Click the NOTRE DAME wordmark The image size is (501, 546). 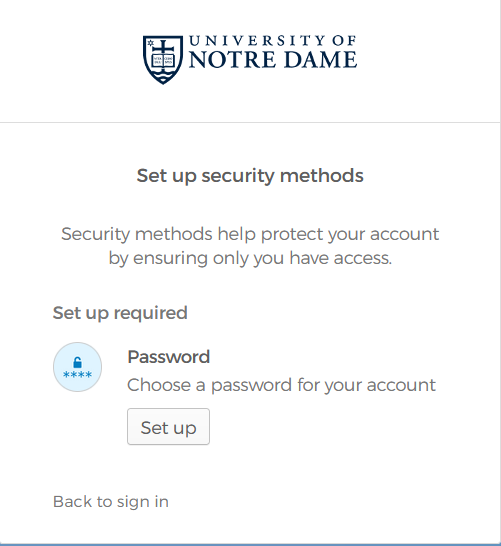pos(273,60)
